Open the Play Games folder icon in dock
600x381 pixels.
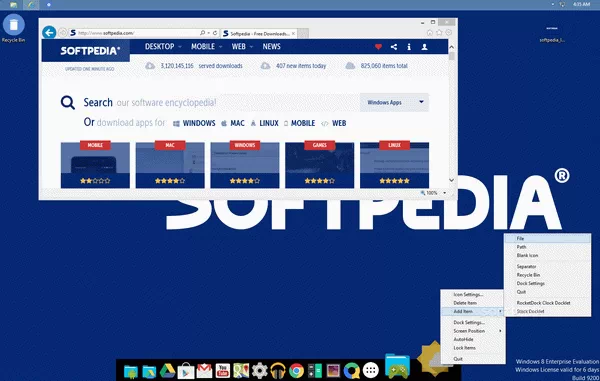pos(397,366)
